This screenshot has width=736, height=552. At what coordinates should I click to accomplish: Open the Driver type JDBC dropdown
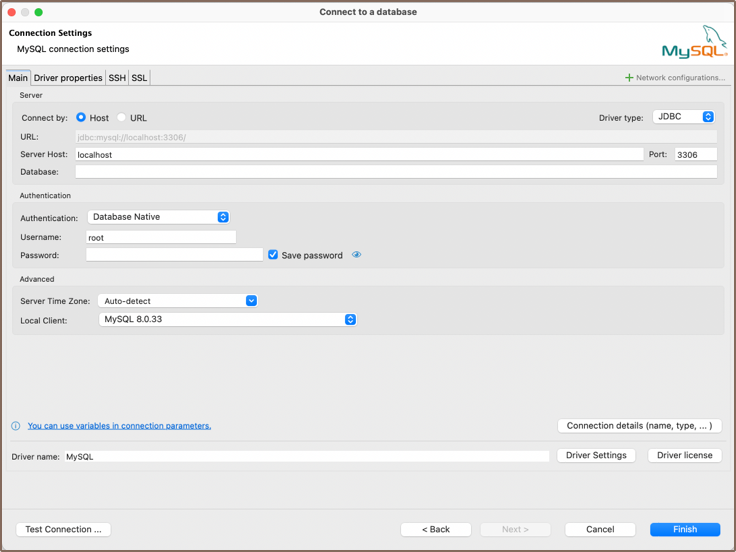point(684,117)
